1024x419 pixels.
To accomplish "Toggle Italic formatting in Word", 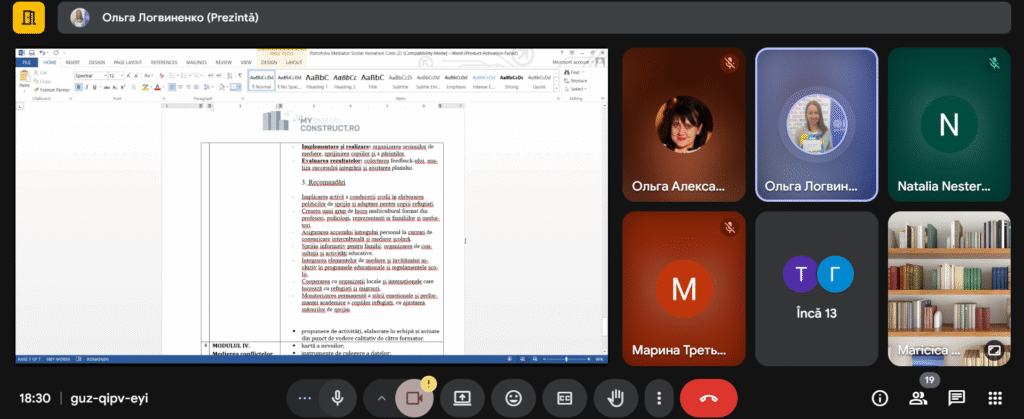I will [x=87, y=87].
